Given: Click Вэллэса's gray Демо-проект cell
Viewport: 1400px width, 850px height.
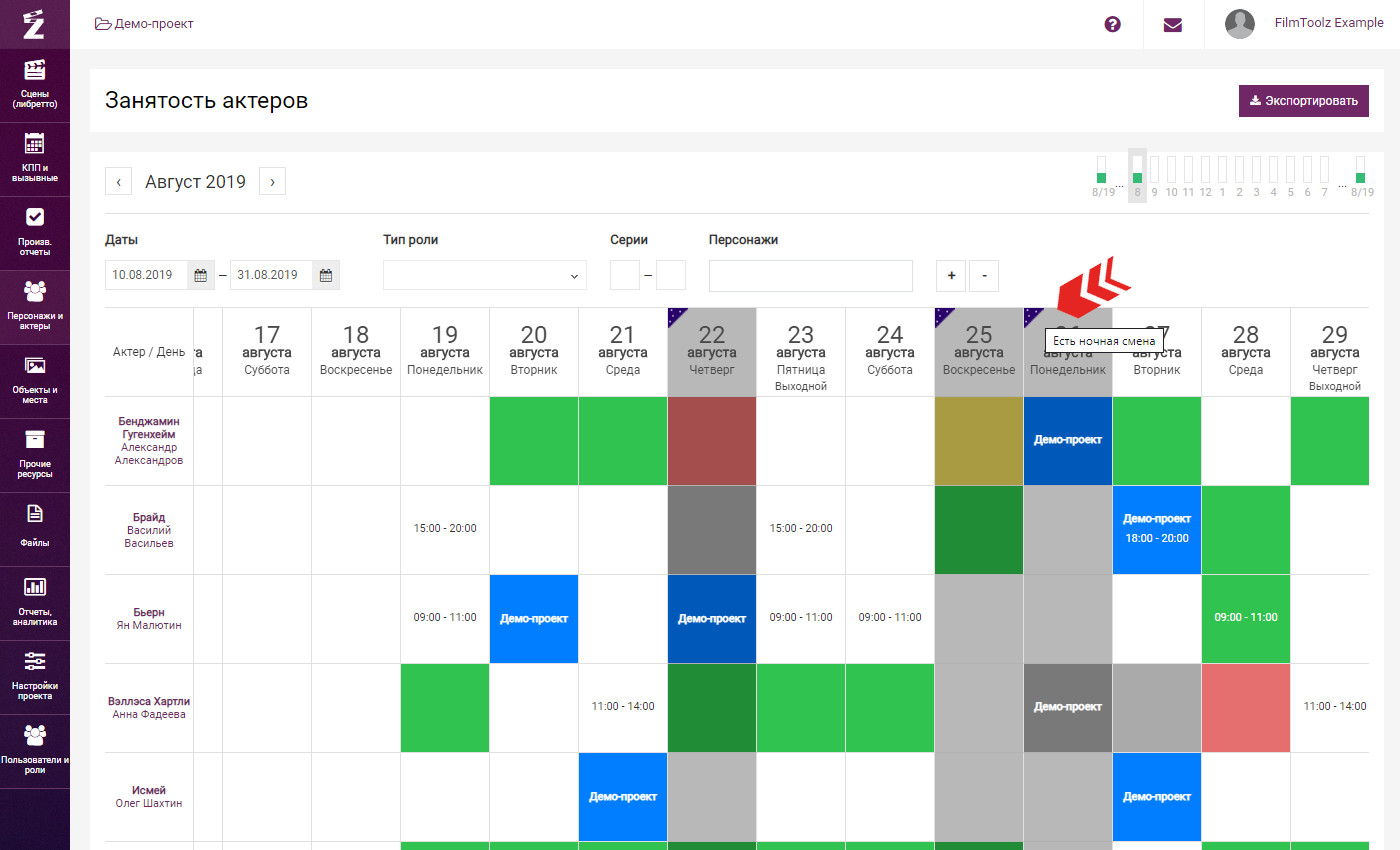Looking at the screenshot, I should 1068,708.
